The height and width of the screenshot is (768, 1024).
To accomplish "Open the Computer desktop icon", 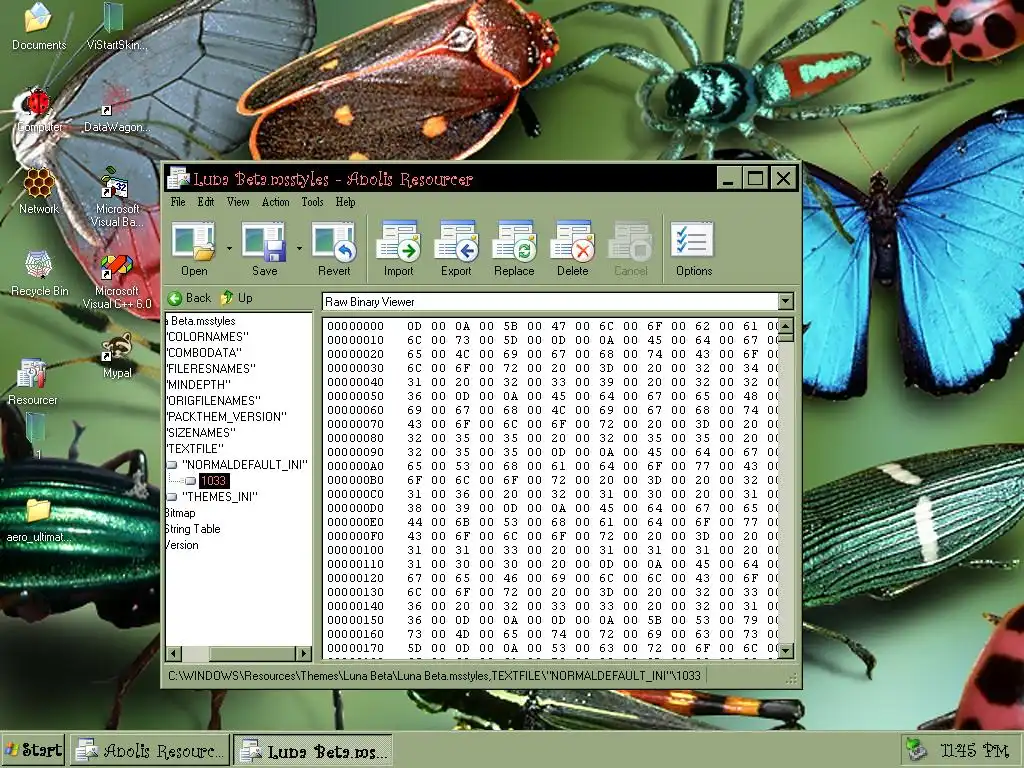I will point(39,110).
